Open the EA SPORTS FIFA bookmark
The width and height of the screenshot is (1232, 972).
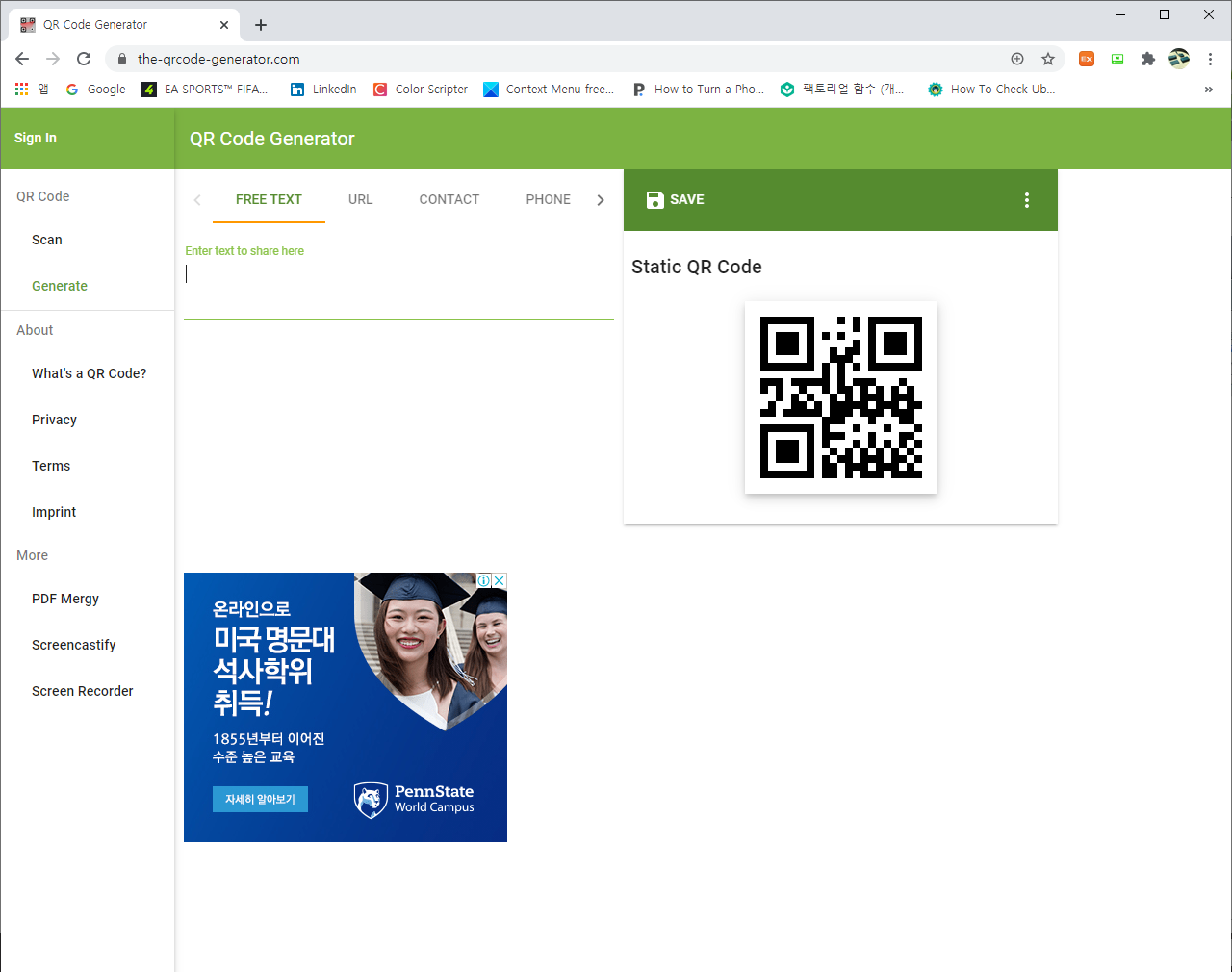click(x=205, y=89)
